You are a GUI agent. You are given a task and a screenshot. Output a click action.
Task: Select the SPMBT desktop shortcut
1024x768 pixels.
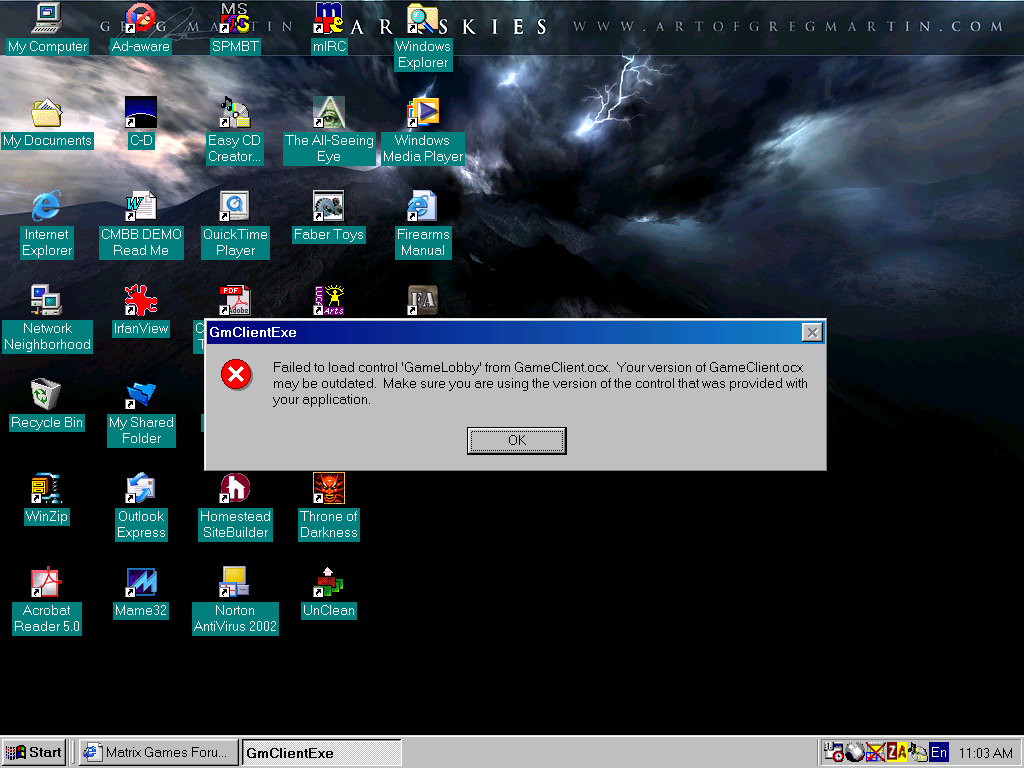[235, 29]
